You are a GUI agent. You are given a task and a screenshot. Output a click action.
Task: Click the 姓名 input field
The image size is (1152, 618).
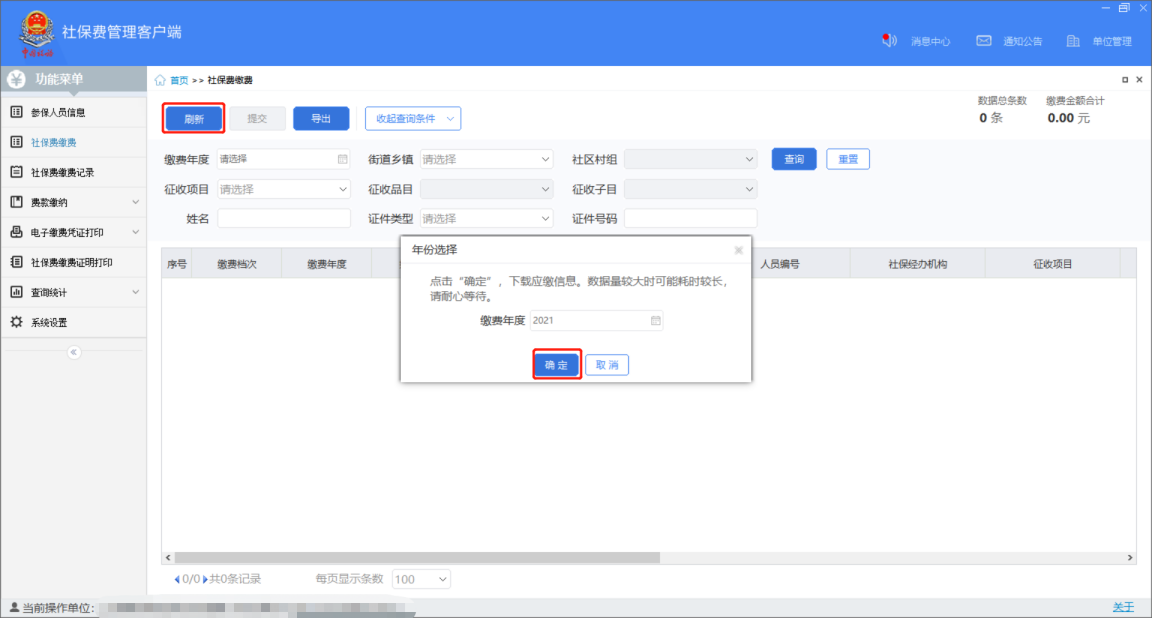[x=284, y=218]
